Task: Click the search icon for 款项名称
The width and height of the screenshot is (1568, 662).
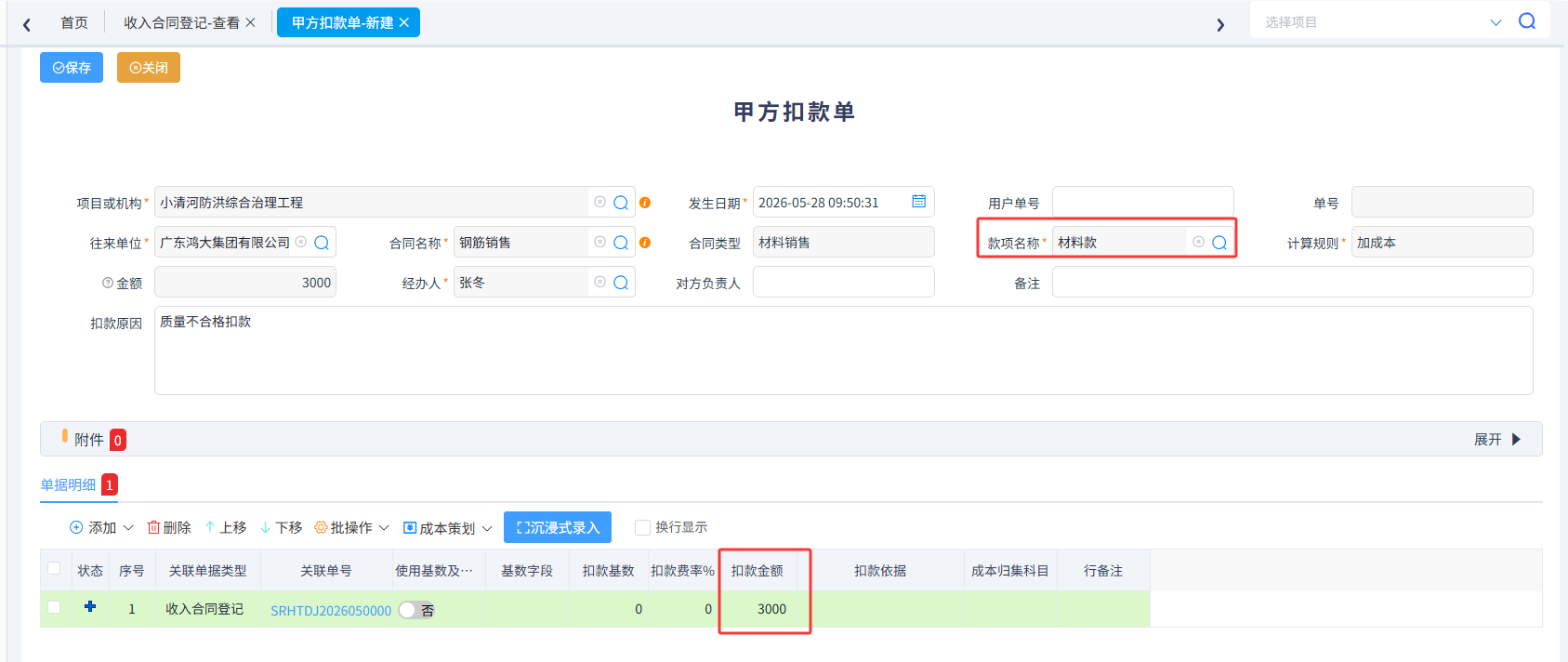Action: 1219,243
